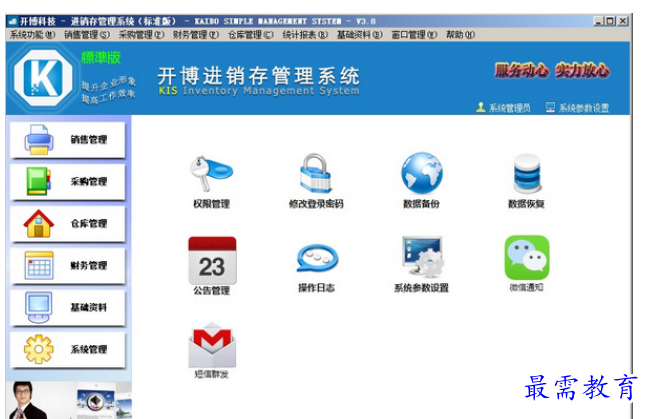Open 微信通知 WeChat icon
Image resolution: width=646 pixels, height=419 pixels.
pos(527,257)
